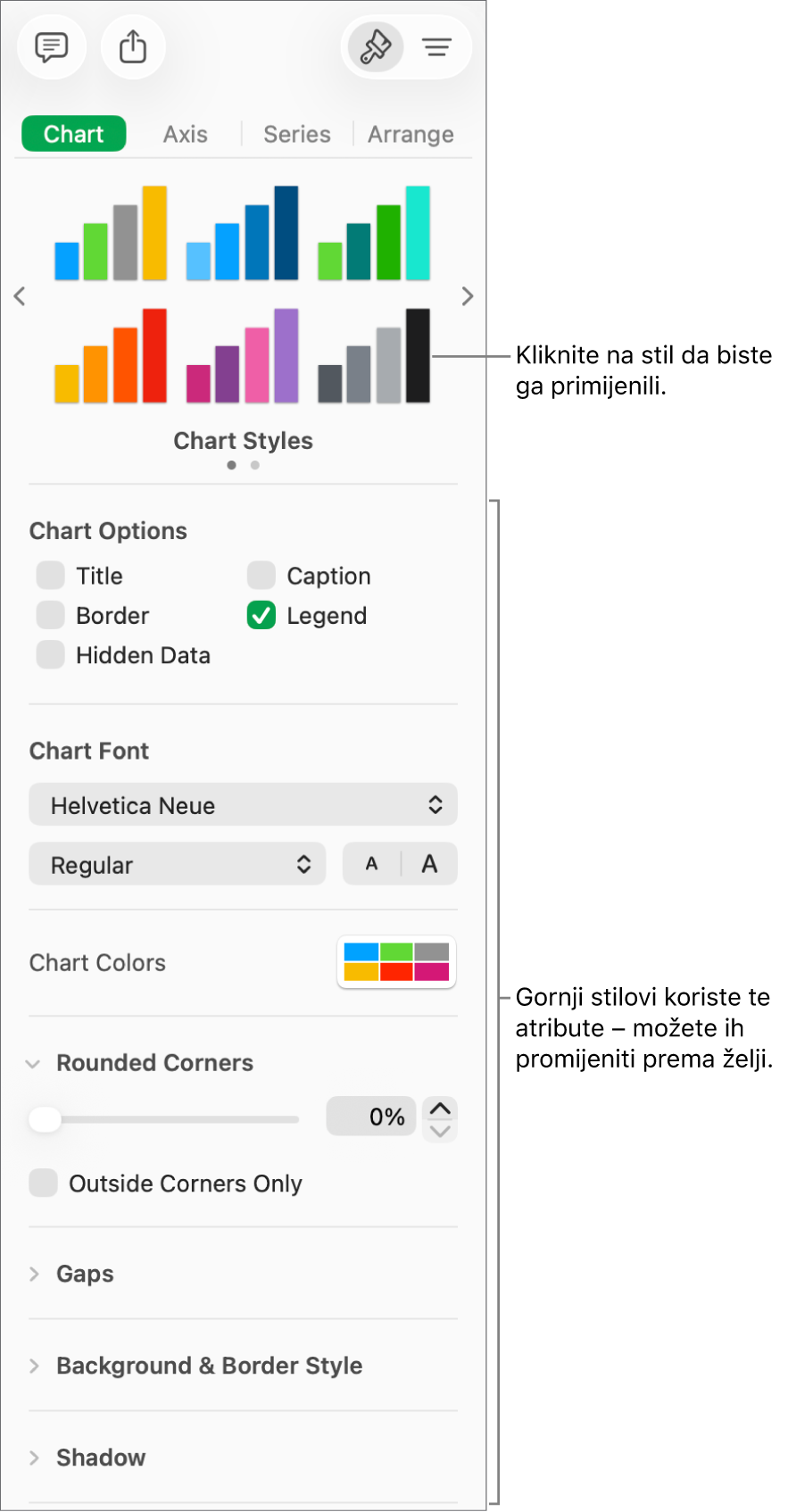Open the Helvetica Neue font dropdown
This screenshot has width=788, height=1512.
pos(243,805)
